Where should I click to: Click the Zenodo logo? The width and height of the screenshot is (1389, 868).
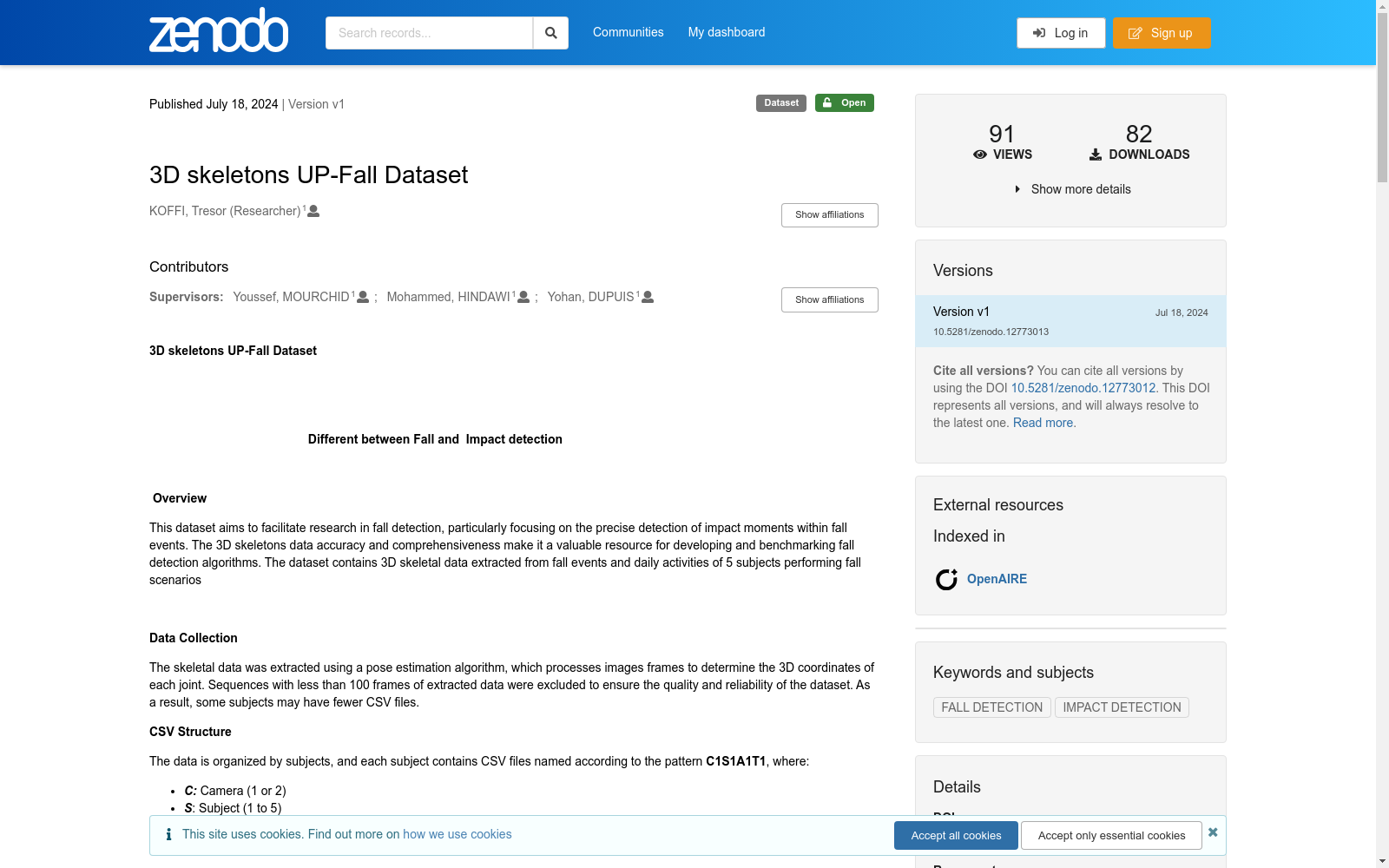point(219,30)
